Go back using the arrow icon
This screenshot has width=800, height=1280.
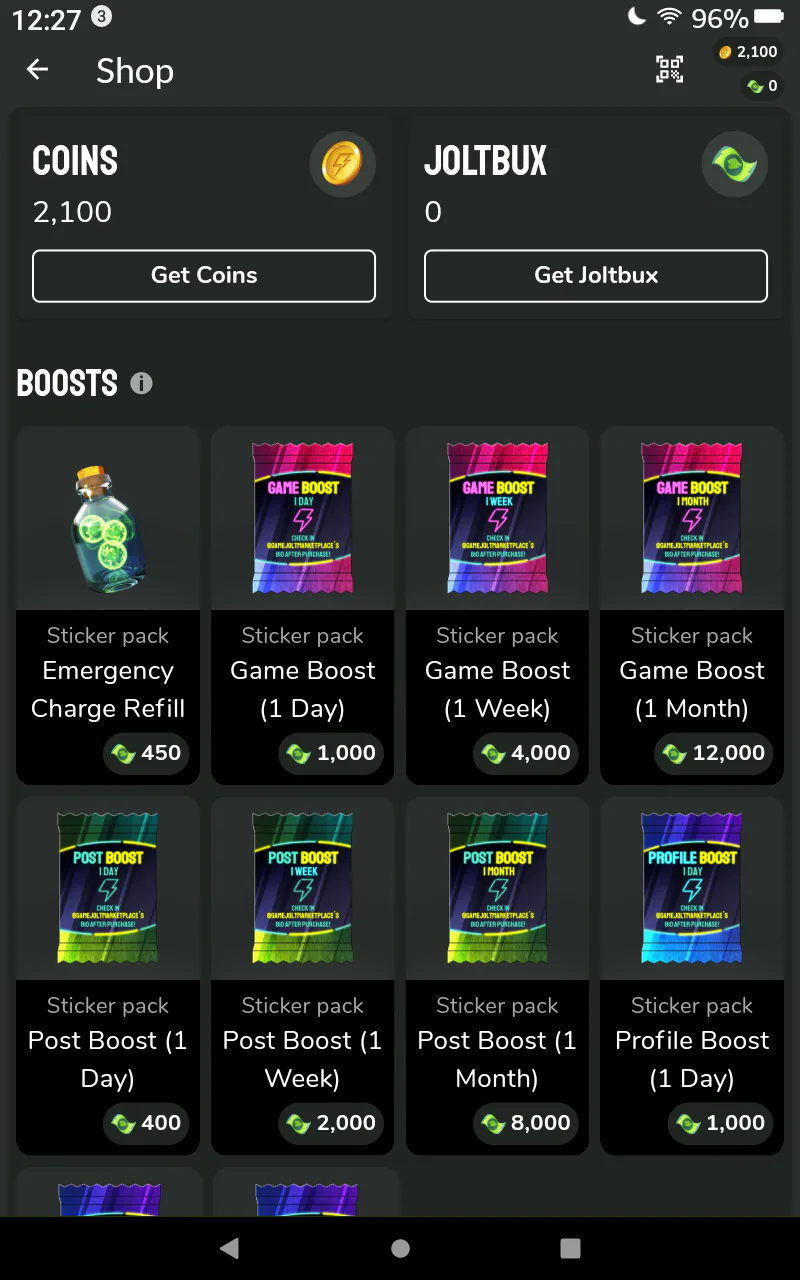click(x=37, y=69)
